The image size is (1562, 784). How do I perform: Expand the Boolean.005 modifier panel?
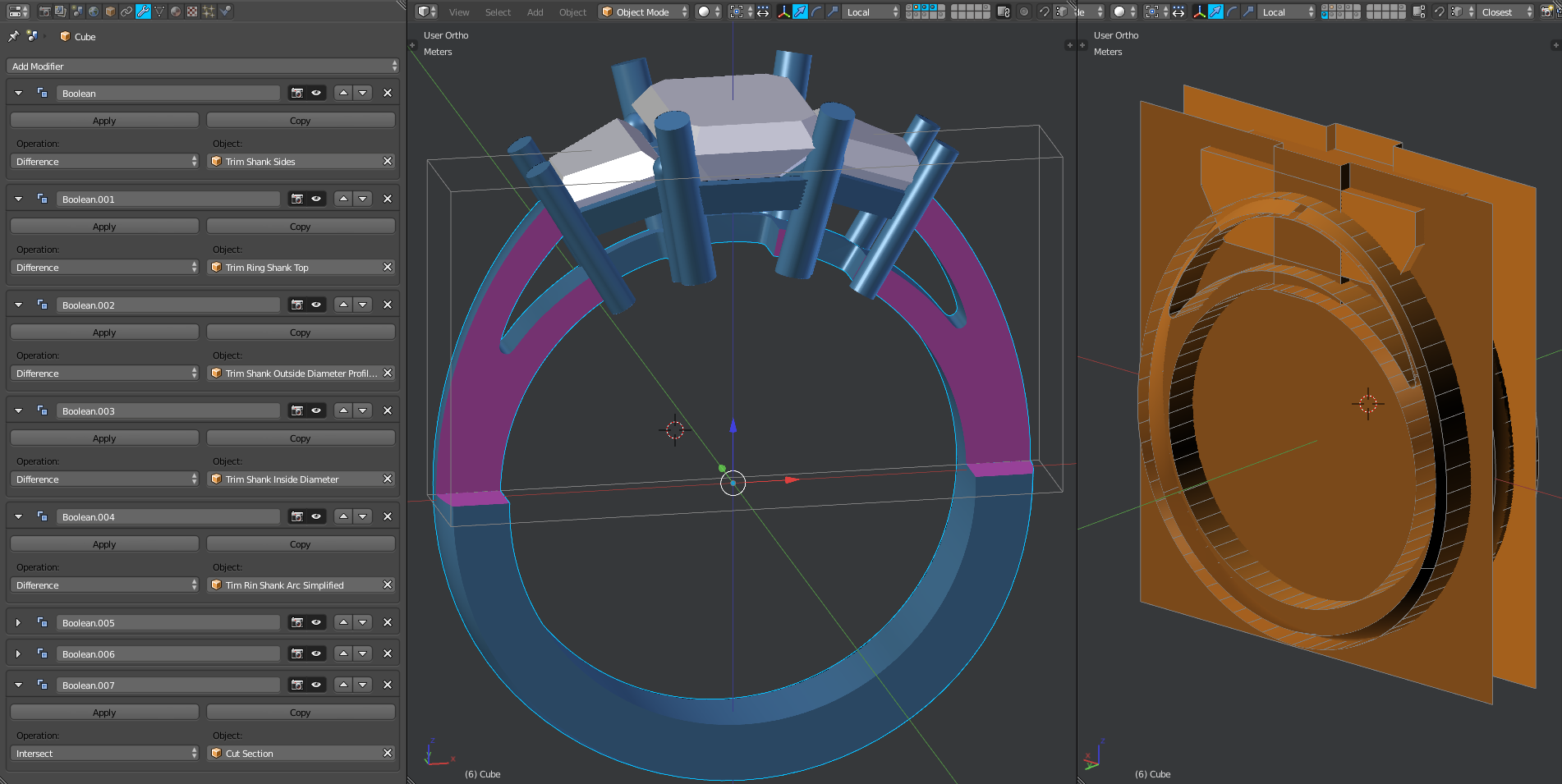[x=18, y=622]
